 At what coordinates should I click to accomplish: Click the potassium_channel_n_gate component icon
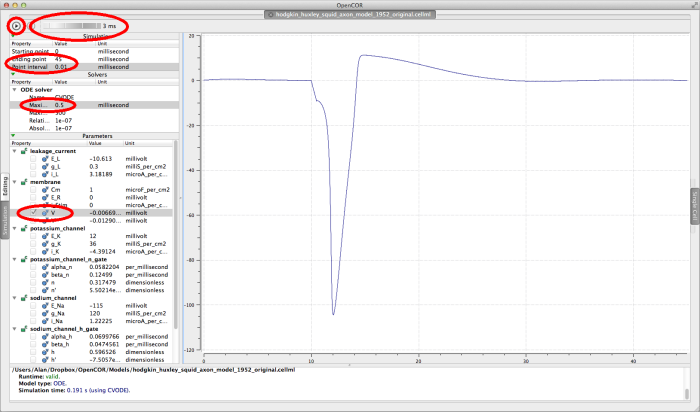(24, 259)
